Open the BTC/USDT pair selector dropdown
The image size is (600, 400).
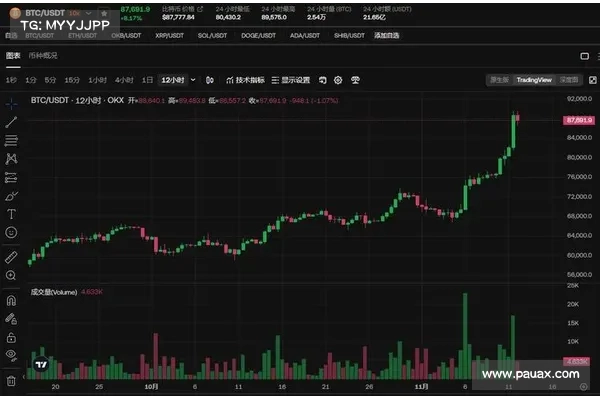[x=88, y=13]
